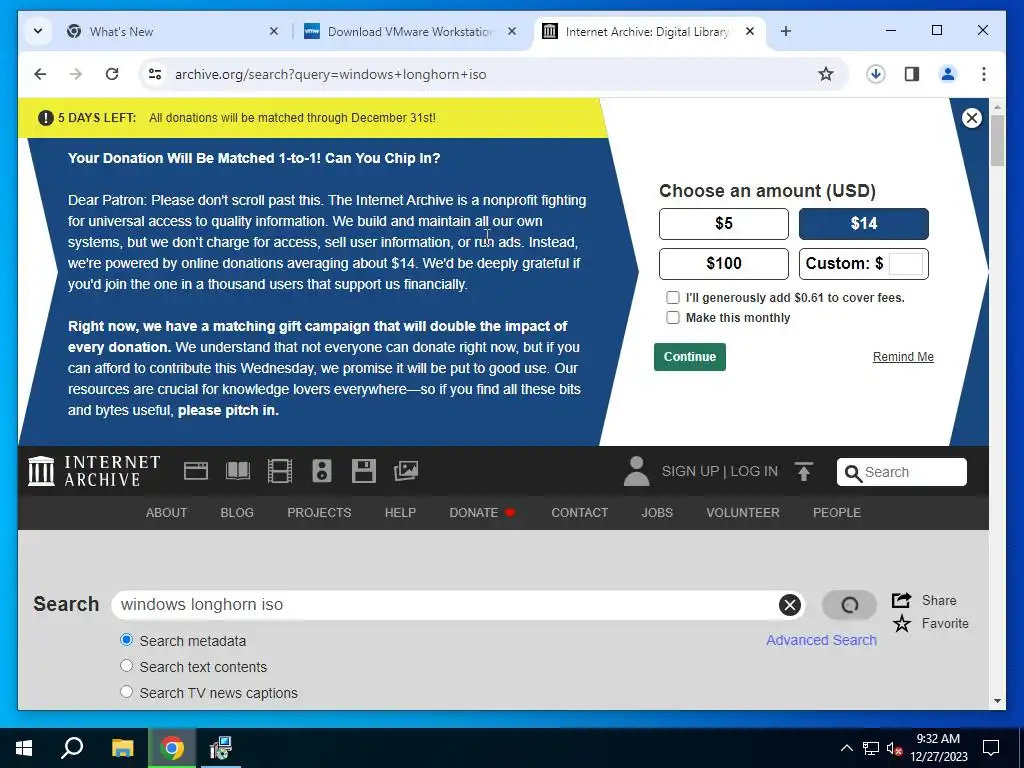Select the Search text contents radio button
Image resolution: width=1024 pixels, height=768 pixels.
tap(127, 666)
